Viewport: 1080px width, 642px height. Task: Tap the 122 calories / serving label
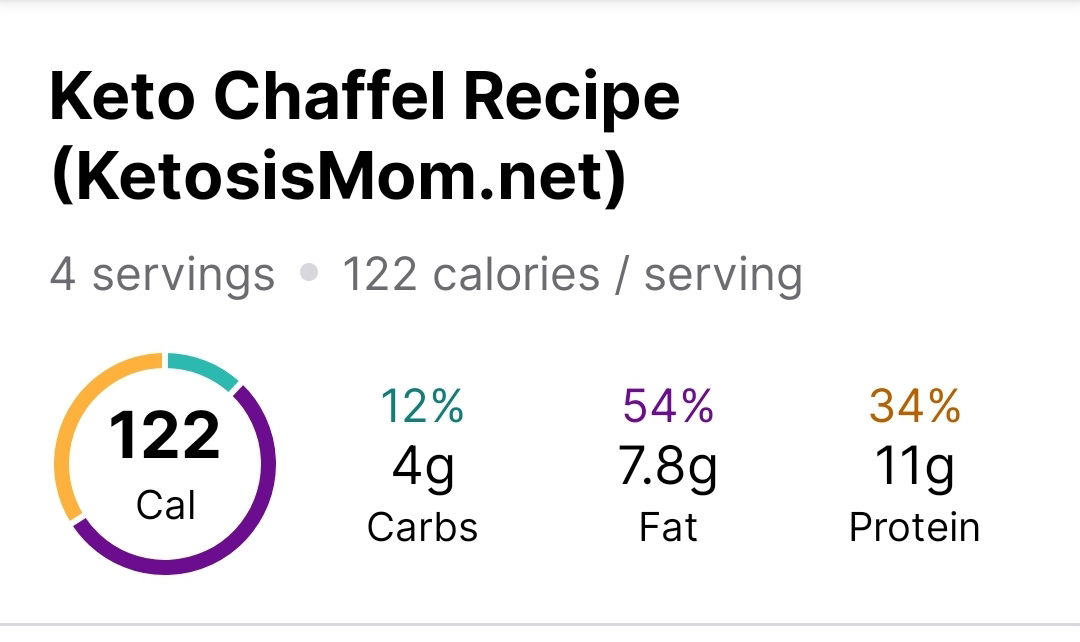[x=572, y=275]
